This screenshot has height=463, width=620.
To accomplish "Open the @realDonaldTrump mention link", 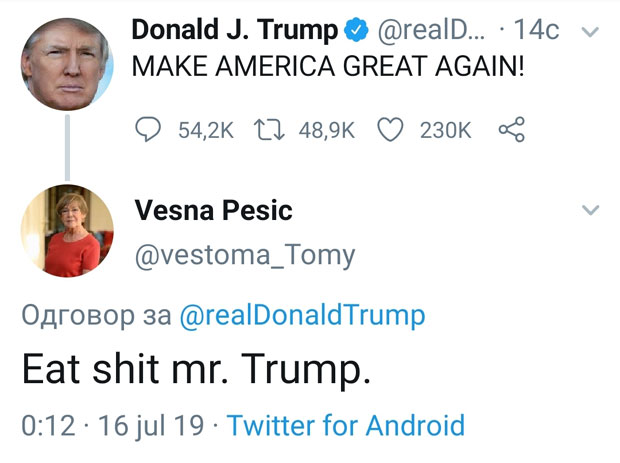I will click(302, 316).
